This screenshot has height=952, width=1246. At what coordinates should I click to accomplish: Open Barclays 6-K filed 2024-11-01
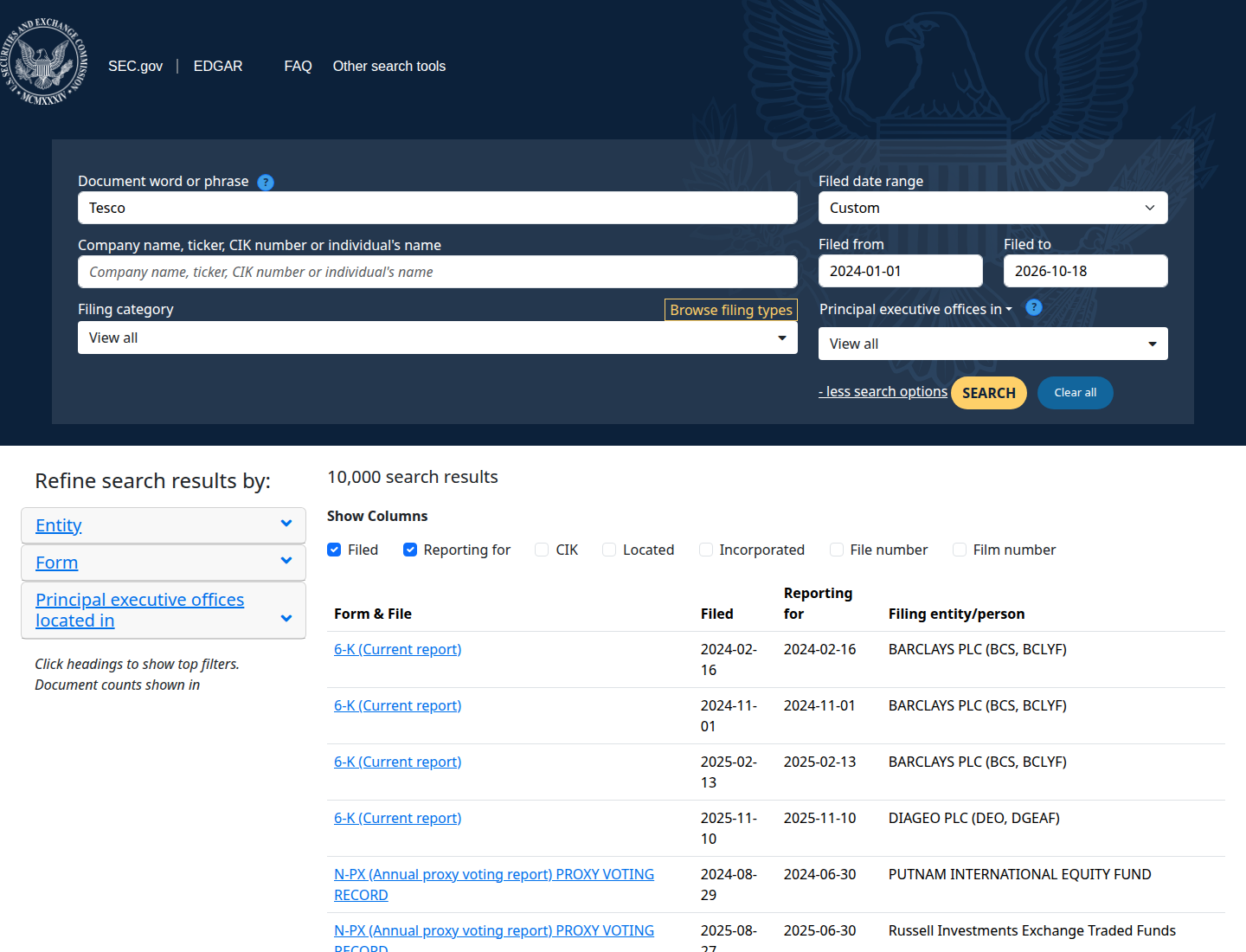pos(398,705)
